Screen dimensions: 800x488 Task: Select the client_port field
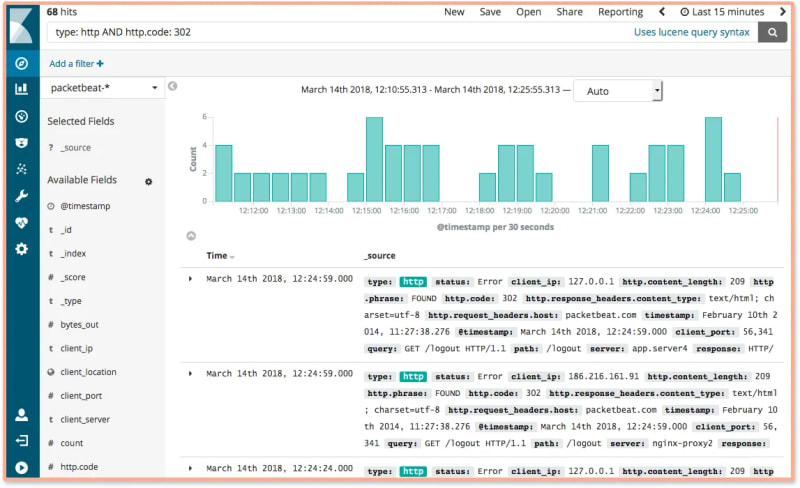81,396
